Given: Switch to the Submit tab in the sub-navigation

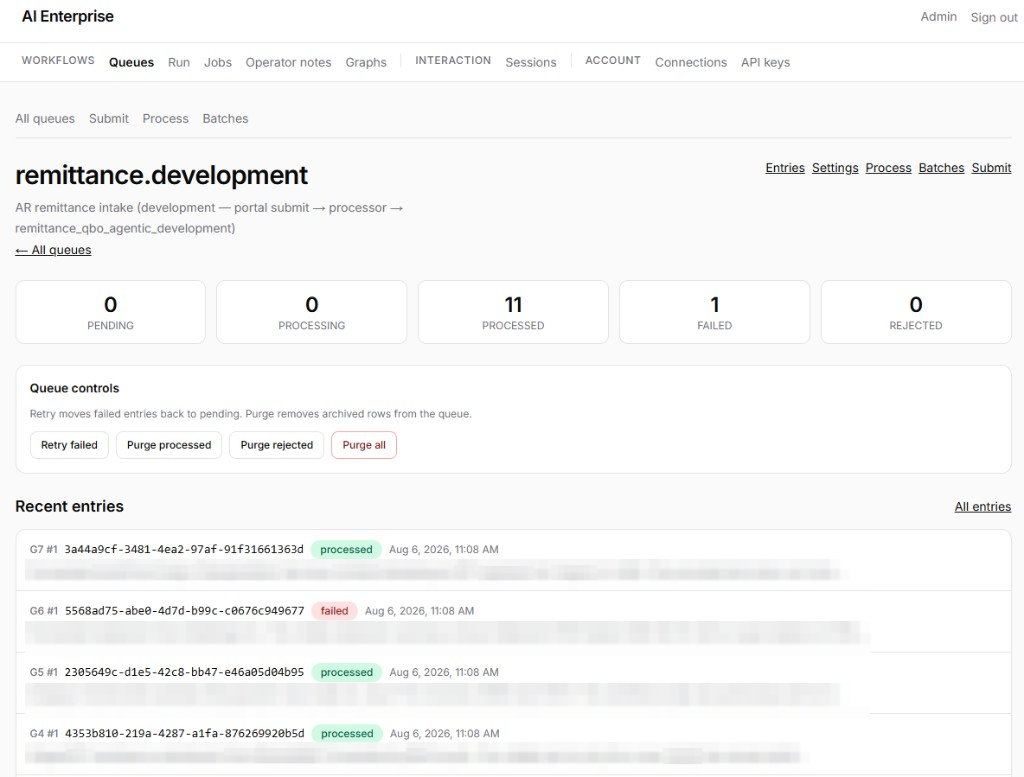Looking at the screenshot, I should click(108, 118).
